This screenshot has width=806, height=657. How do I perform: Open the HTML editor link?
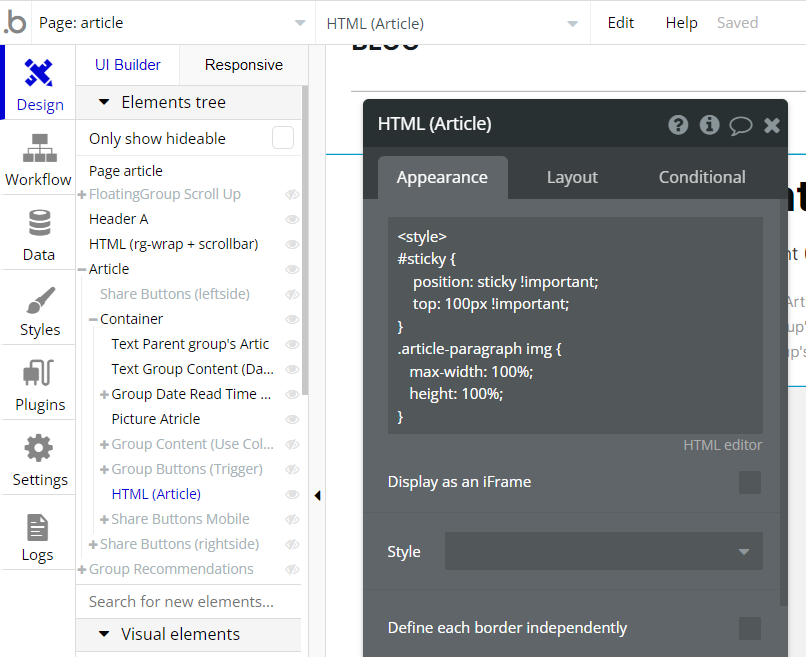(x=722, y=445)
